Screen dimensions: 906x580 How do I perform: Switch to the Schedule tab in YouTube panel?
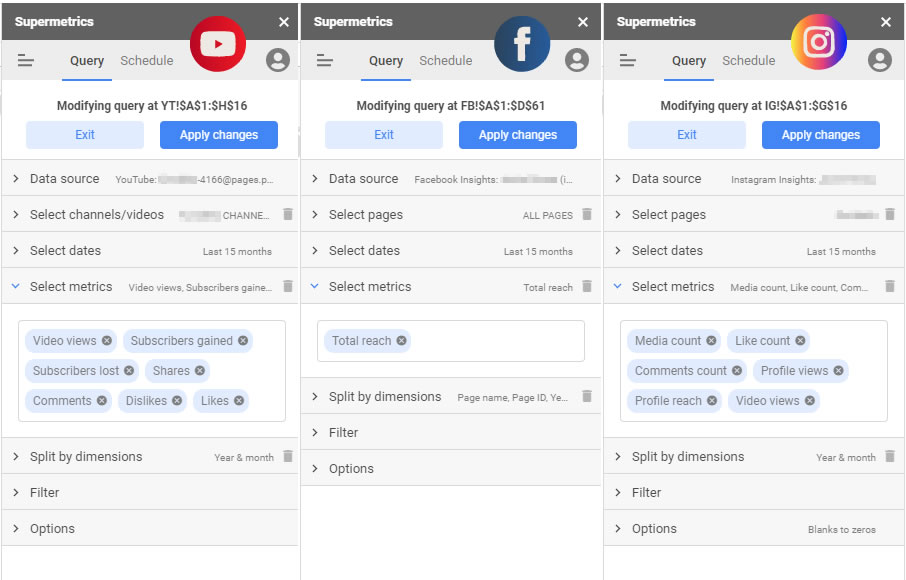pos(147,61)
